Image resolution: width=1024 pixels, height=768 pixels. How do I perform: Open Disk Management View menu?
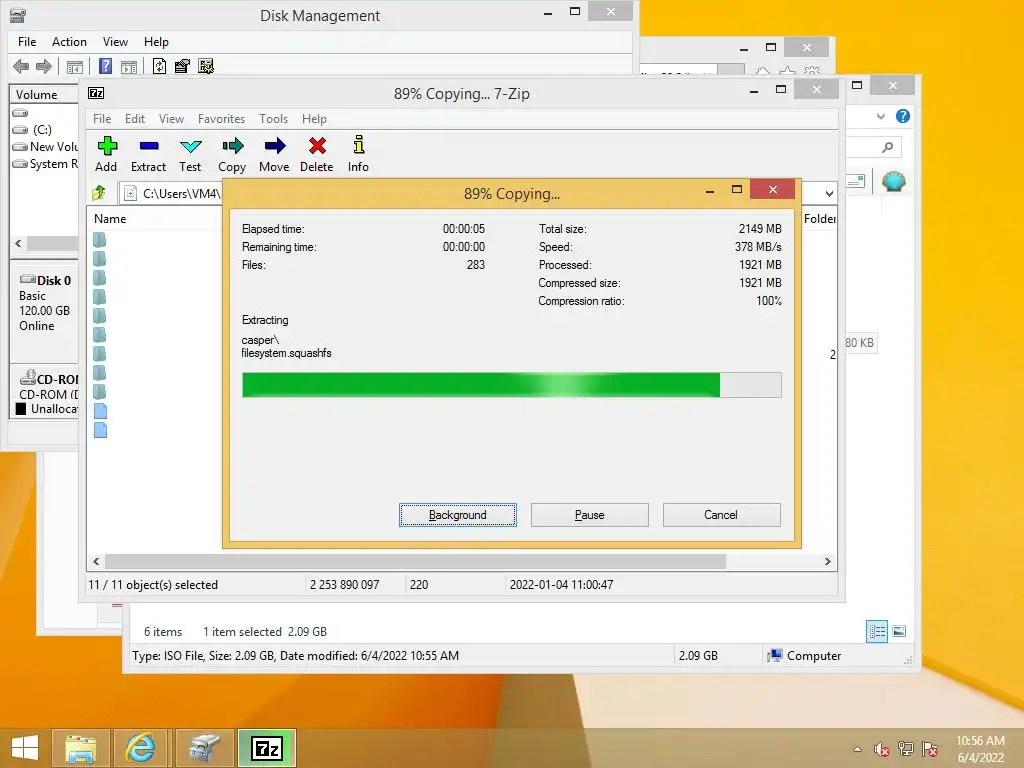[x=115, y=42]
